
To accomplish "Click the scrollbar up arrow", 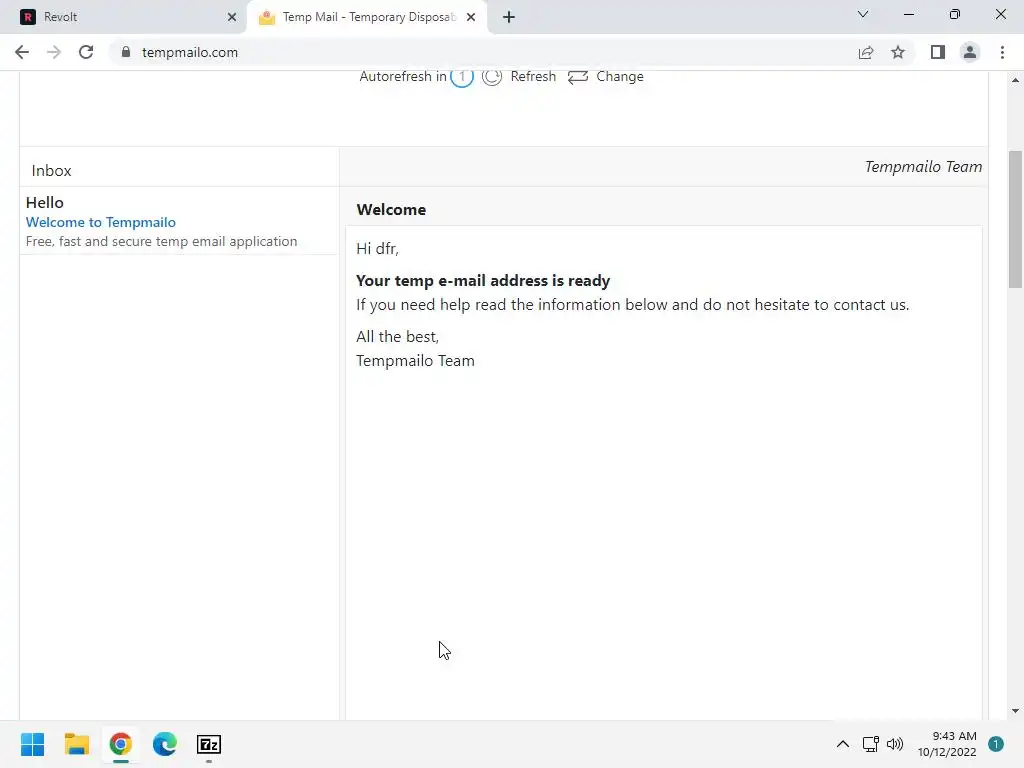I will point(1015,80).
